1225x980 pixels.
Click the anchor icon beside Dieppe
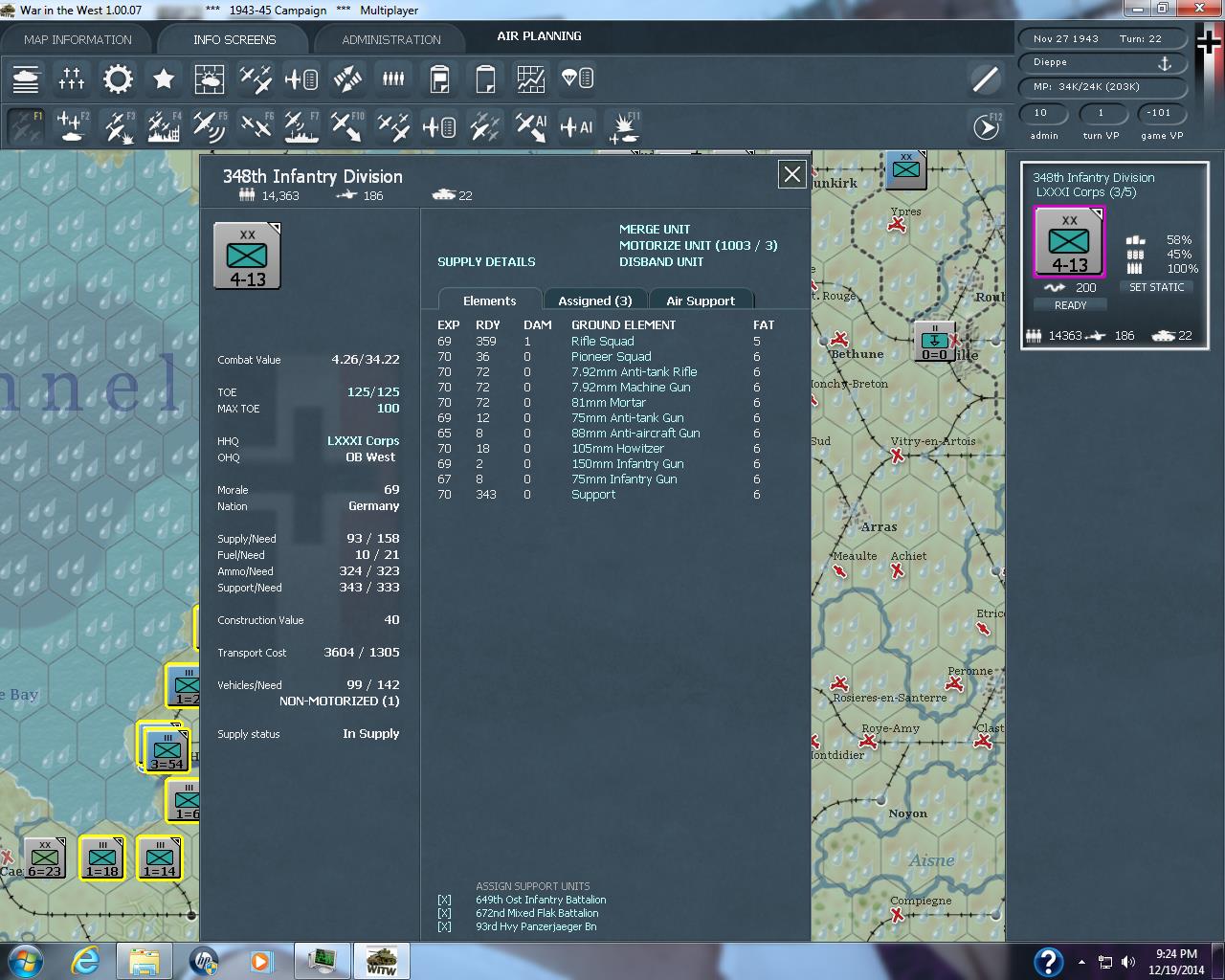1165,63
